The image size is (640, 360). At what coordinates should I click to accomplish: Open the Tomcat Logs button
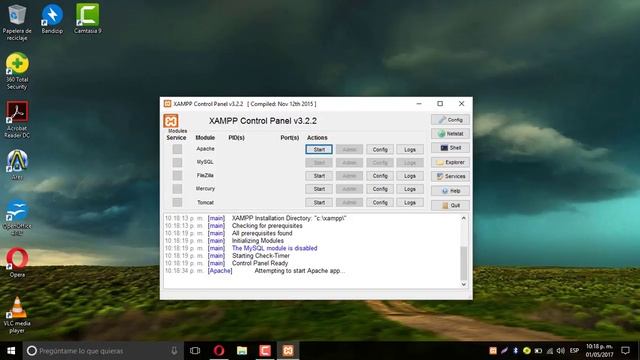[410, 202]
